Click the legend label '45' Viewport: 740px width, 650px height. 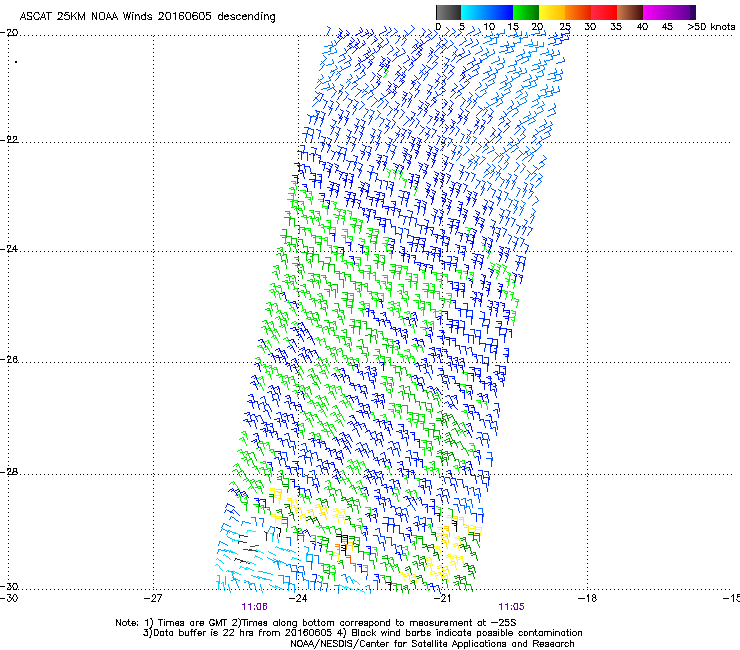pos(667,27)
